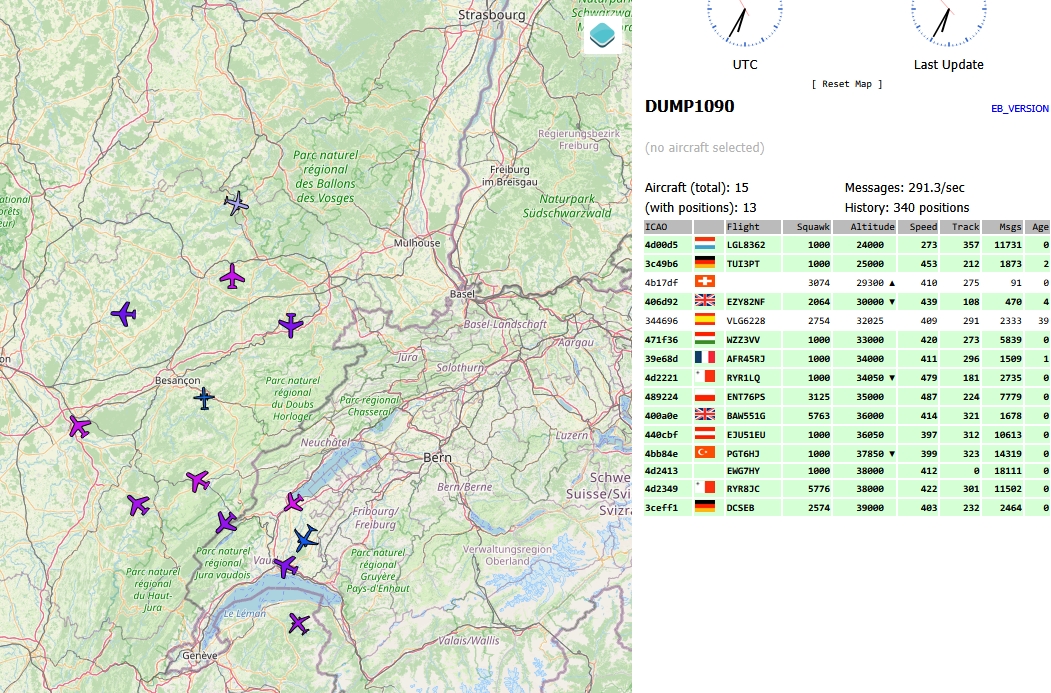Choose the DCSEB aircraft row
The height and width of the screenshot is (693, 1051).
[740, 508]
